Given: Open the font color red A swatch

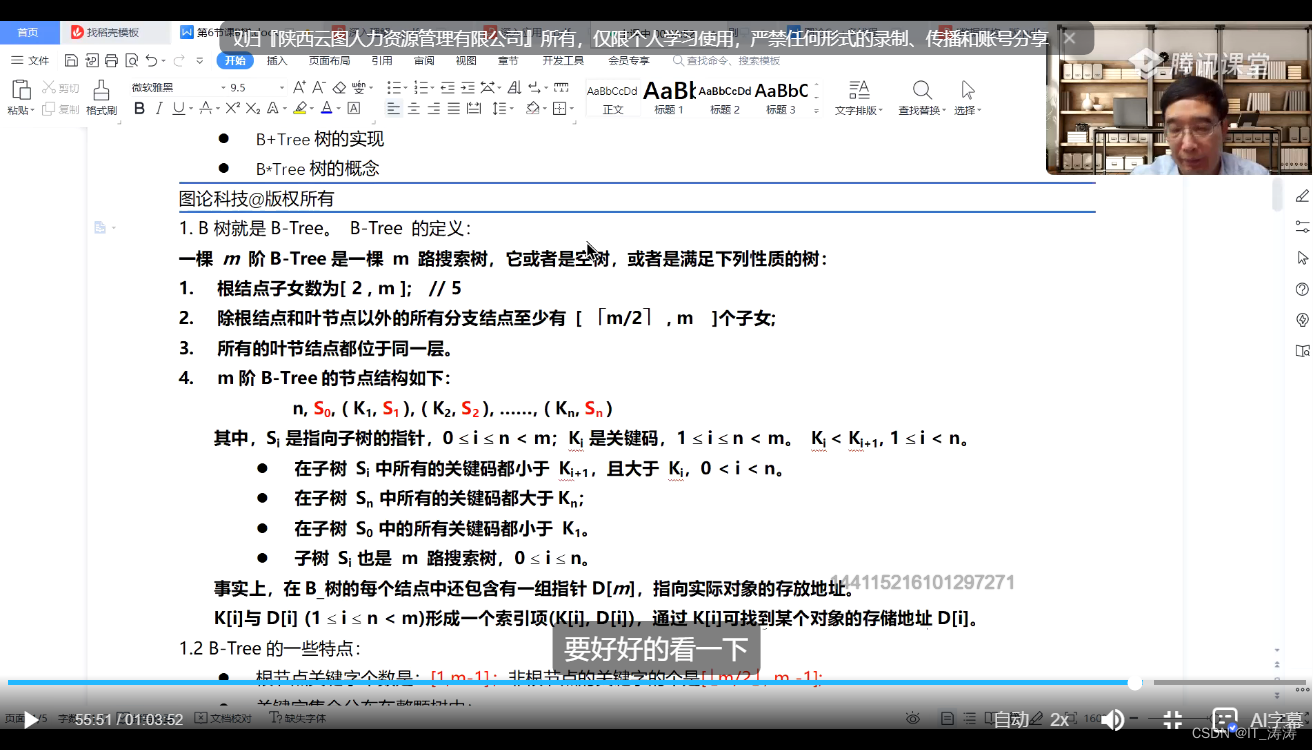Looking at the screenshot, I should pos(326,108).
